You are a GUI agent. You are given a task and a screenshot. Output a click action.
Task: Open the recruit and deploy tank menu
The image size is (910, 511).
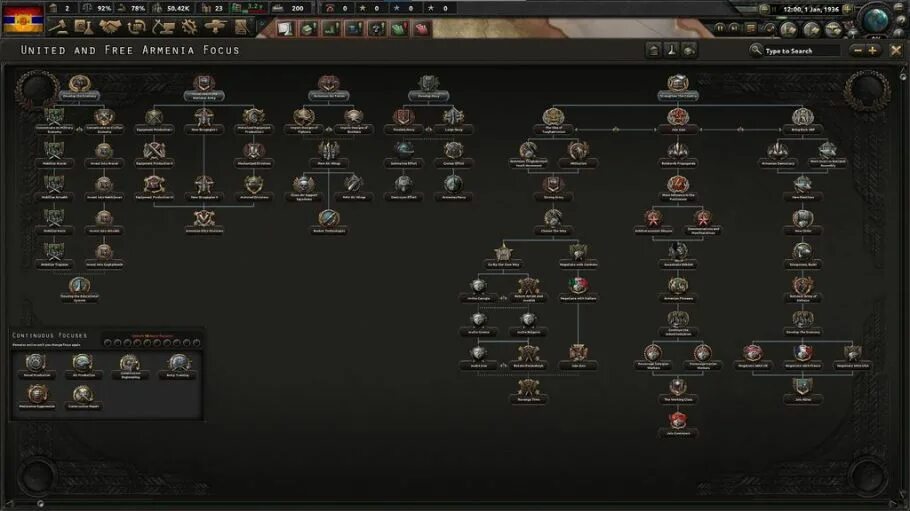pos(215,27)
